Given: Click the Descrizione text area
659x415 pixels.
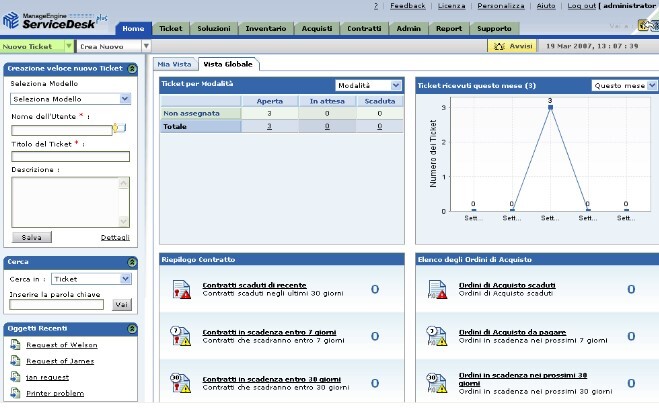Looking at the screenshot, I should pos(71,202).
